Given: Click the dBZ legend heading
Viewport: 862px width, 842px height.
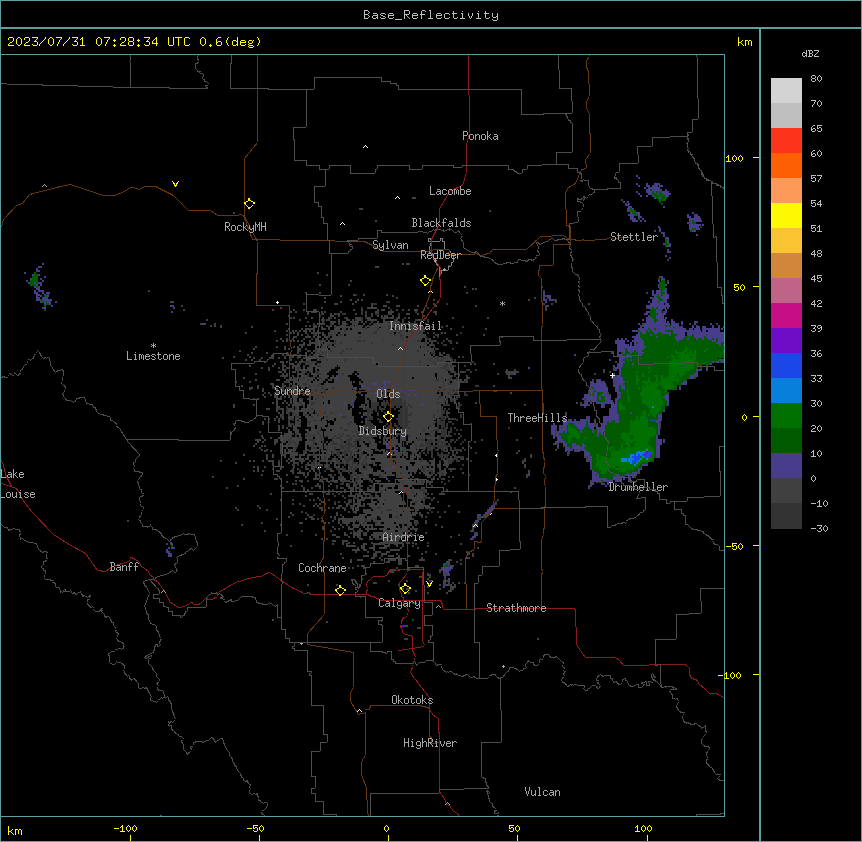Looking at the screenshot, I should 810,53.
